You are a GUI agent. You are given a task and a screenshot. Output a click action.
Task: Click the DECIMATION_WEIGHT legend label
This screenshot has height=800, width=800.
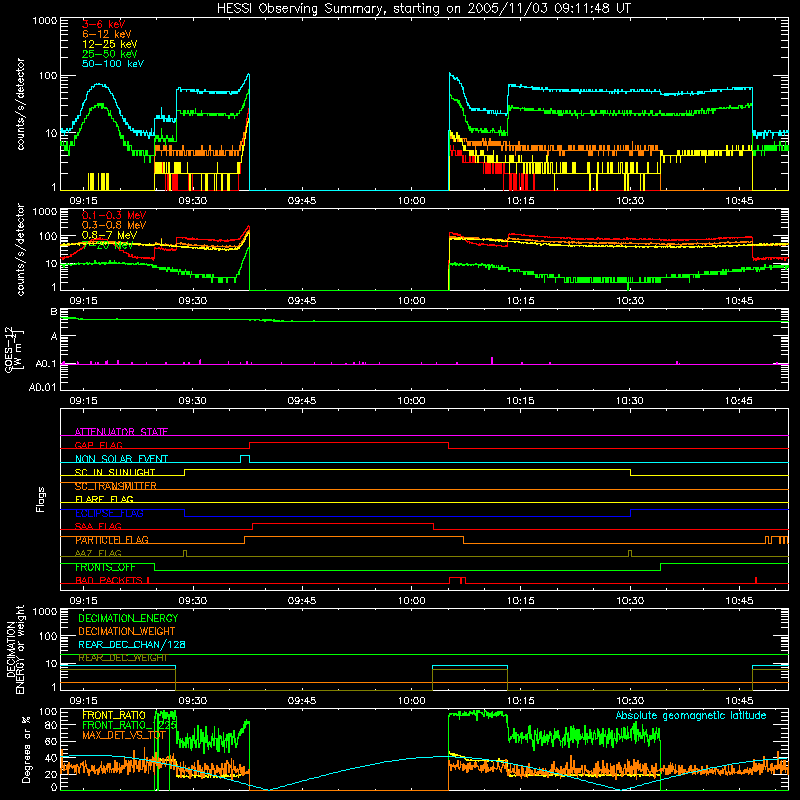[x=127, y=631]
